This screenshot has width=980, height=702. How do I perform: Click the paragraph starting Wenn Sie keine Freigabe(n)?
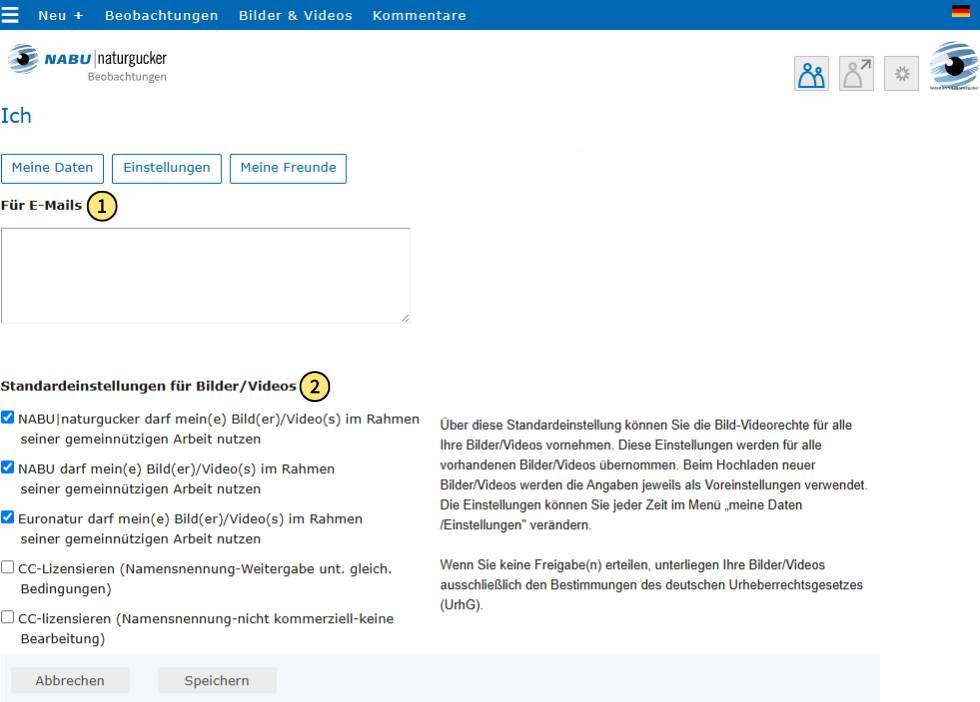coord(651,585)
